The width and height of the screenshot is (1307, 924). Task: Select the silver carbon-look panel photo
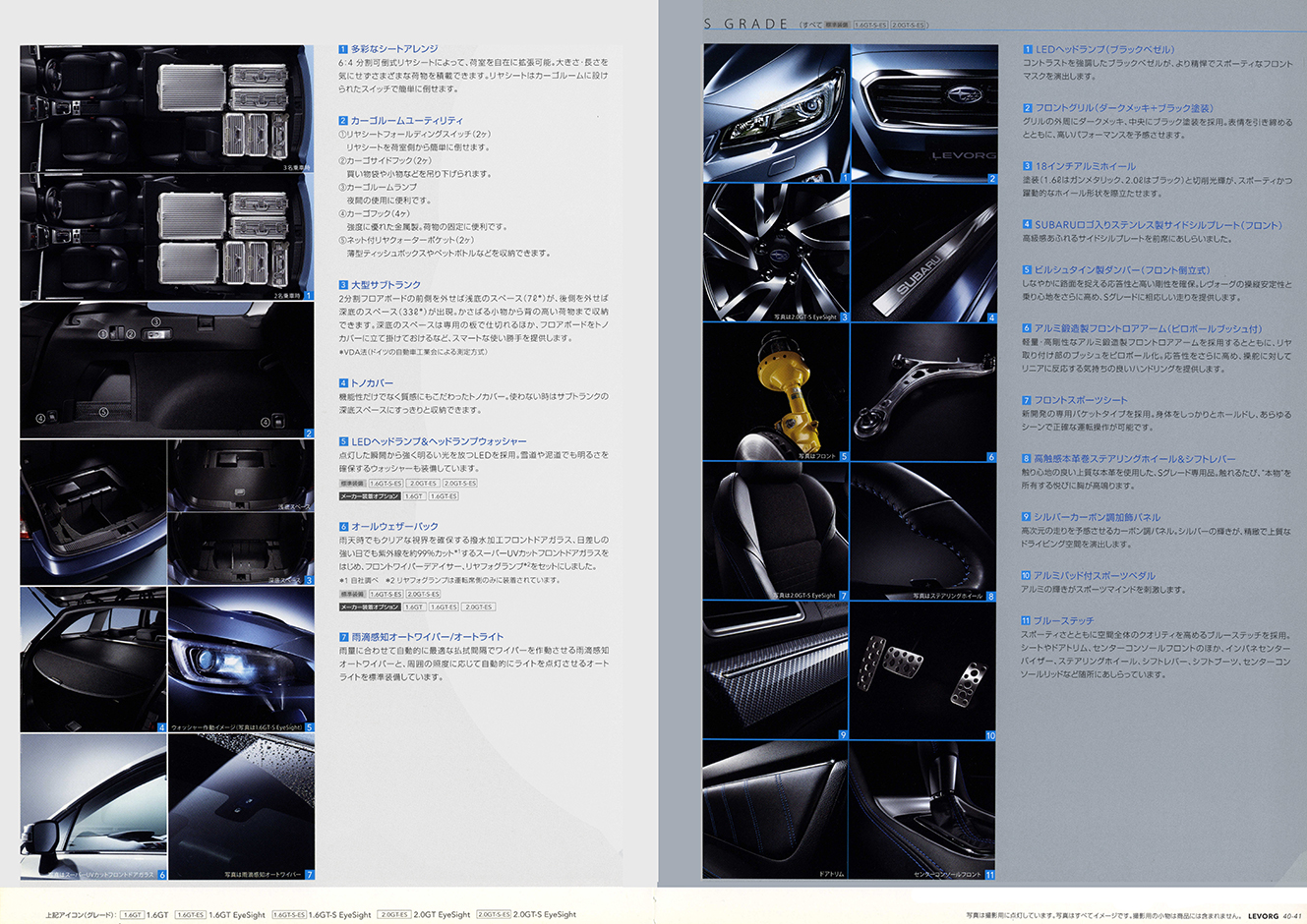pyautogui.click(x=776, y=671)
